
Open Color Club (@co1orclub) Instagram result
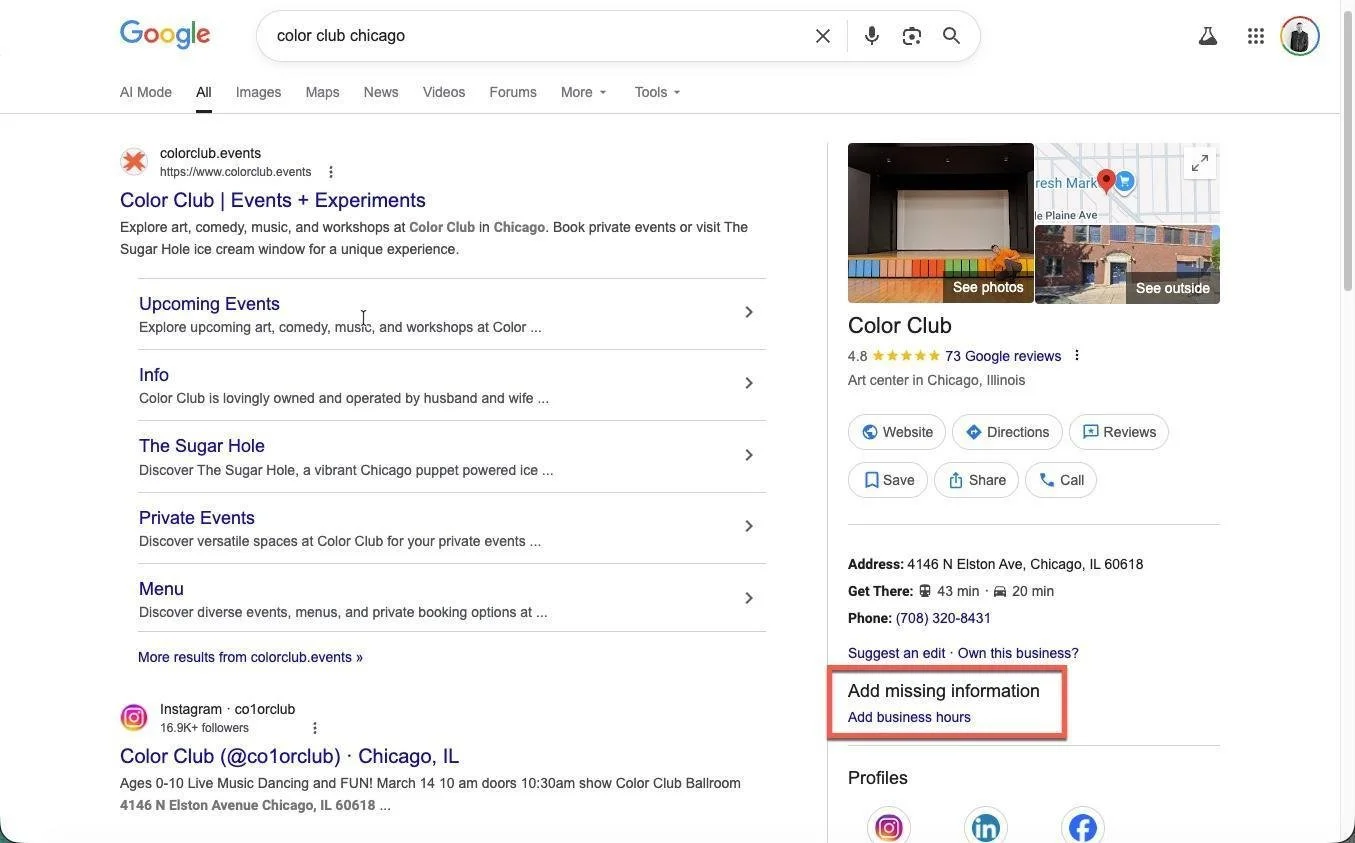290,756
